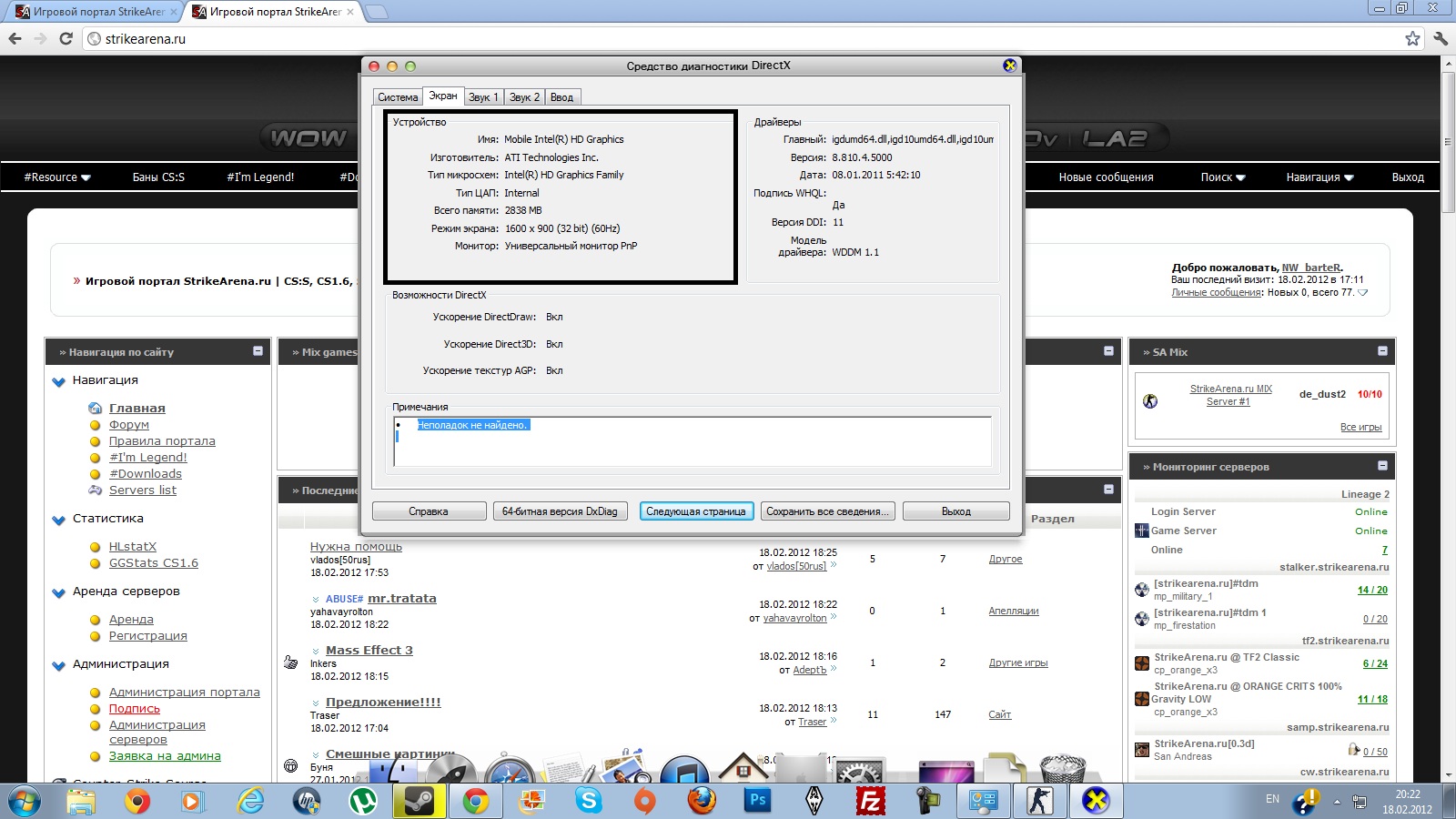The width and height of the screenshot is (1456, 819).
Task: Go back in the Chrome browser
Action: click(x=15, y=38)
